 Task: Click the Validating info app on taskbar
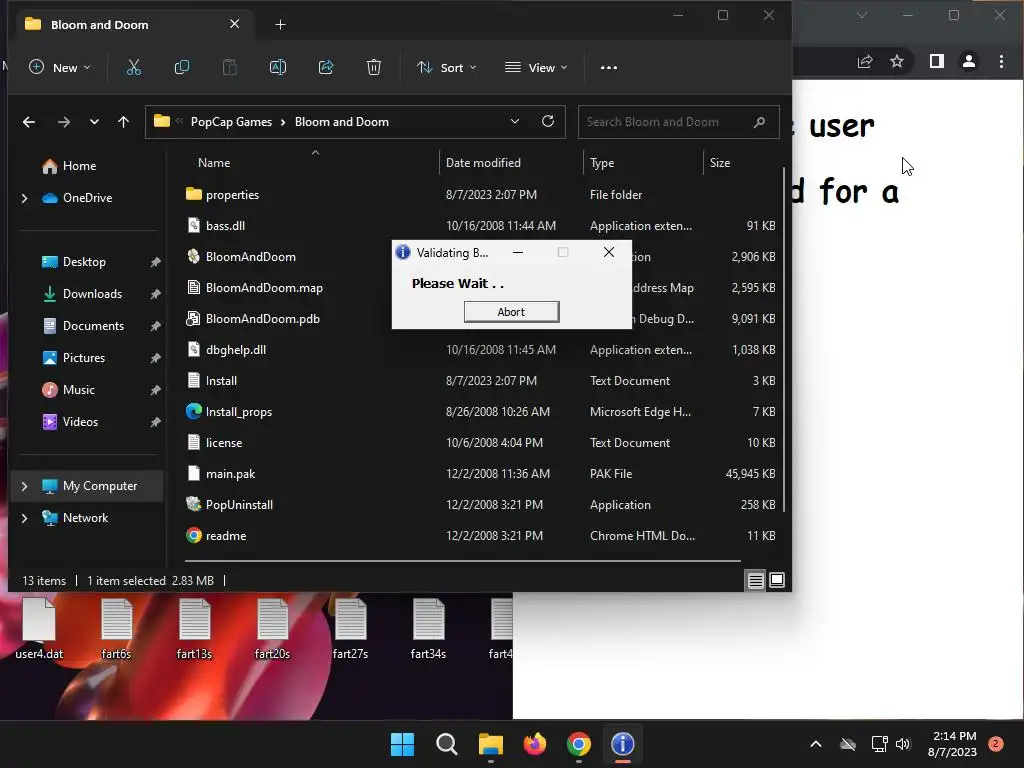coord(622,744)
